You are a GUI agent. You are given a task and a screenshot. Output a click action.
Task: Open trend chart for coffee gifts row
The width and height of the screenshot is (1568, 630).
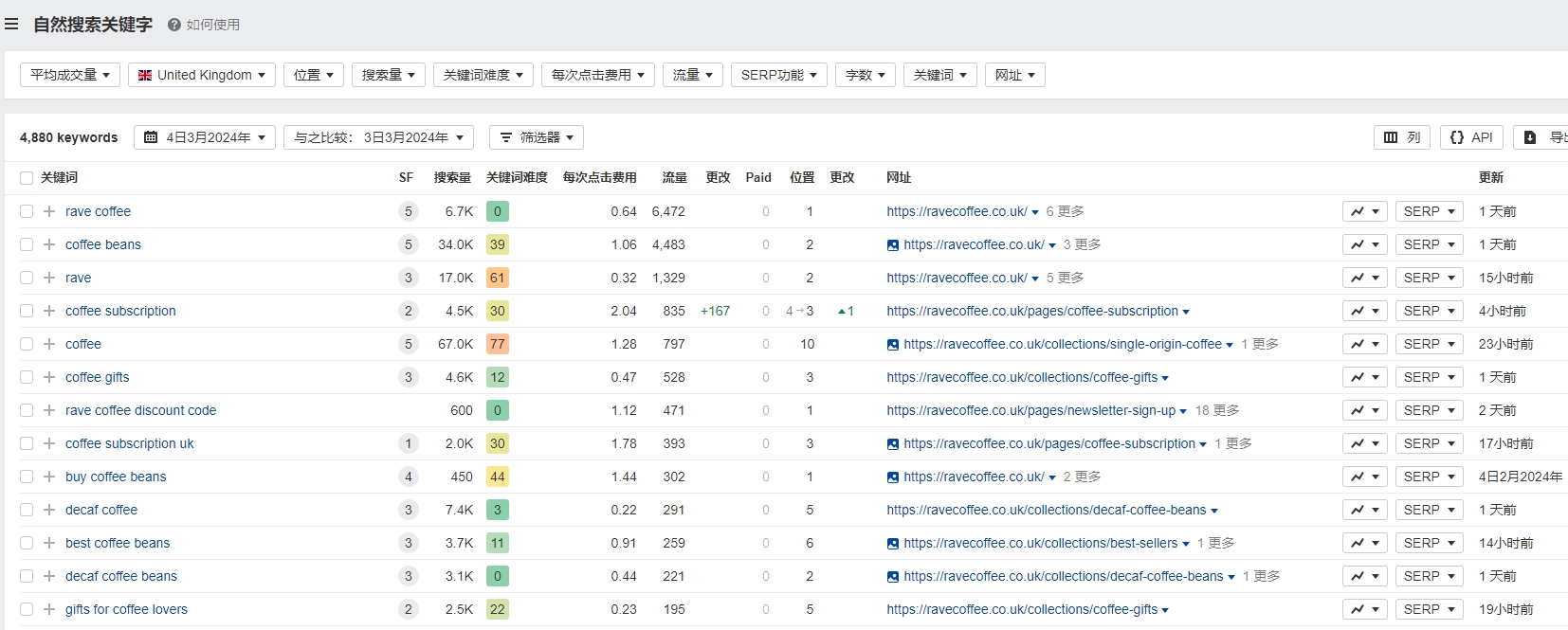click(1365, 377)
